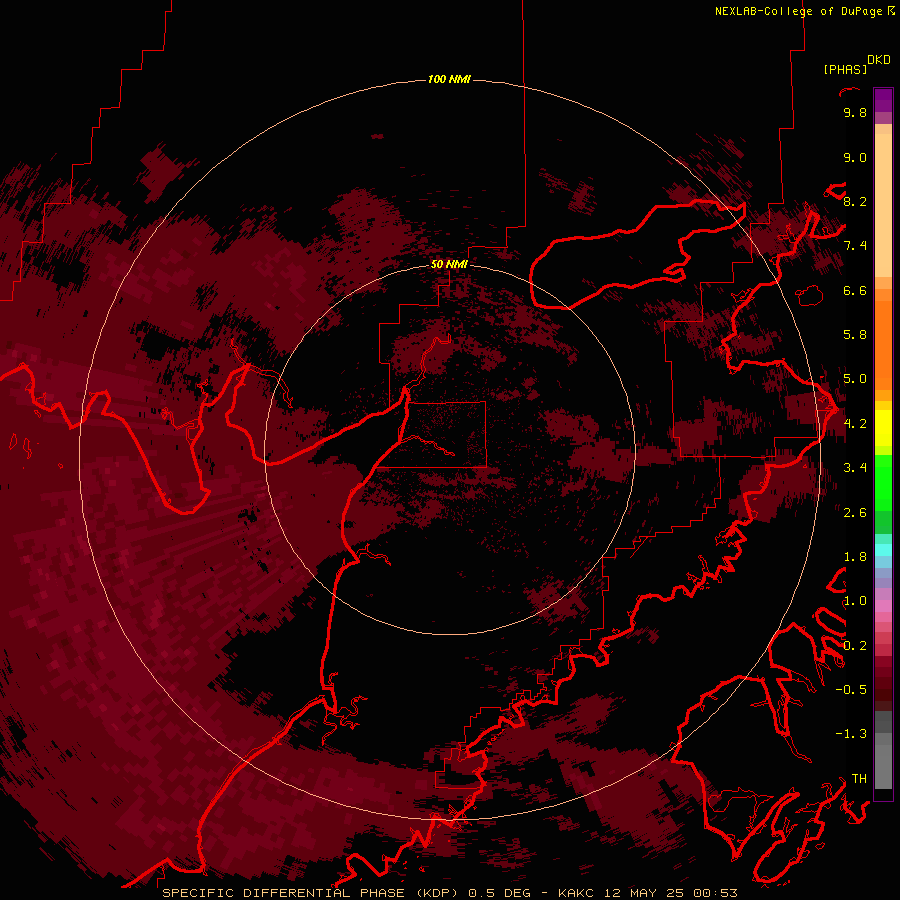900x900 pixels.
Task: Click the 3.4 legend value
Action: (855, 468)
